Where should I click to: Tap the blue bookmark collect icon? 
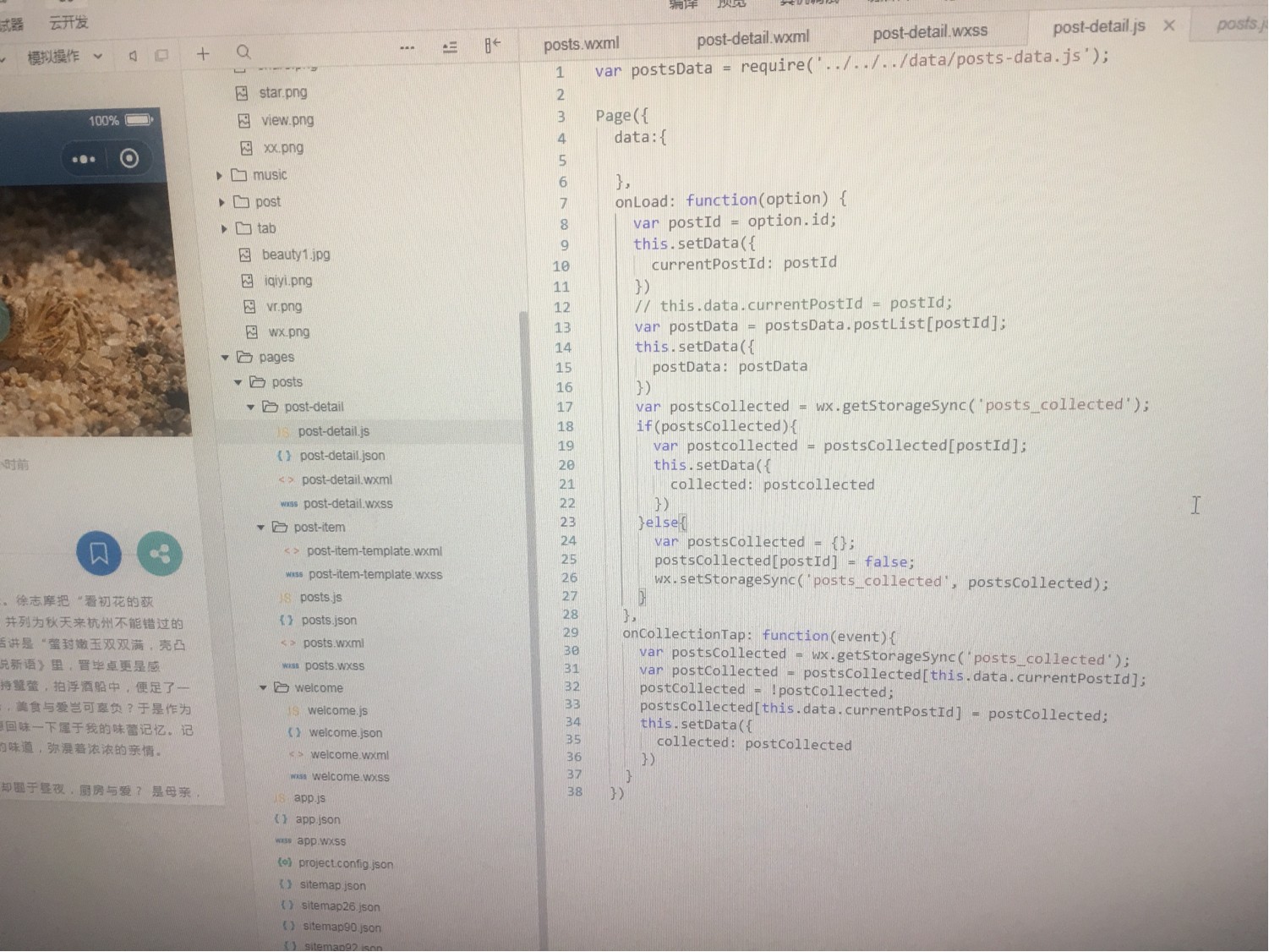99,554
